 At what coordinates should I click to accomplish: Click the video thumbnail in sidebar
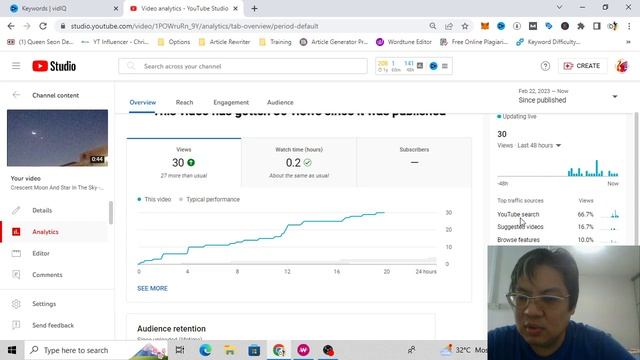click(x=58, y=138)
